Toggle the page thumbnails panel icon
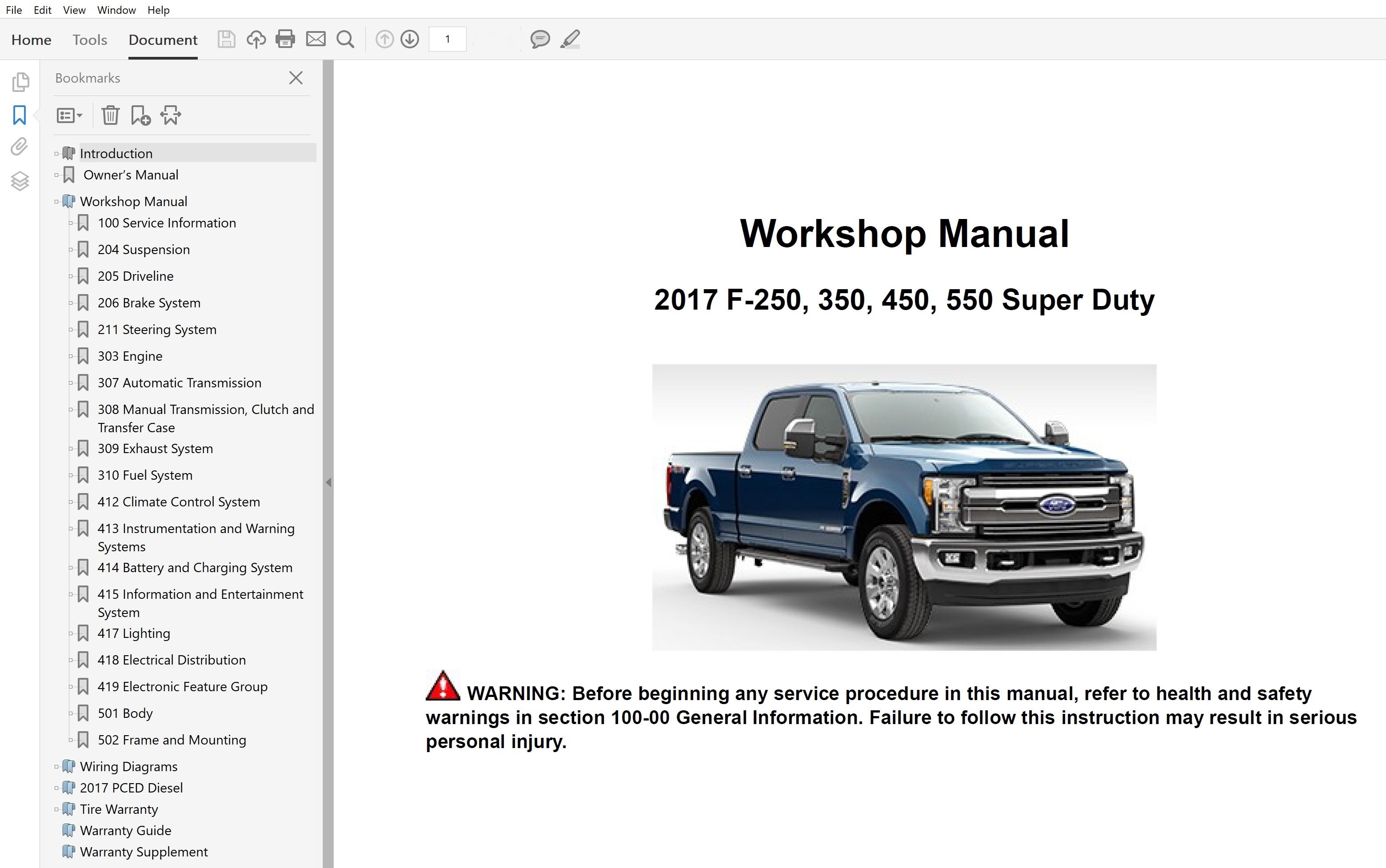 (20, 82)
